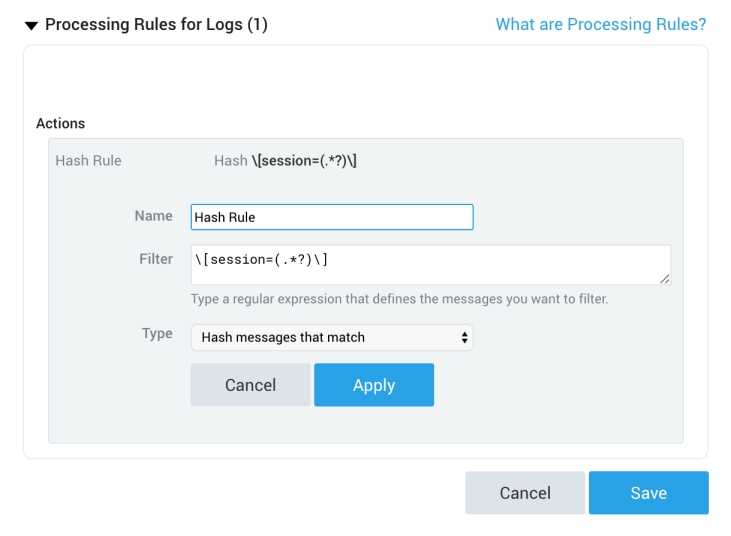Click the Name field label
The height and width of the screenshot is (536, 731).
(153, 215)
